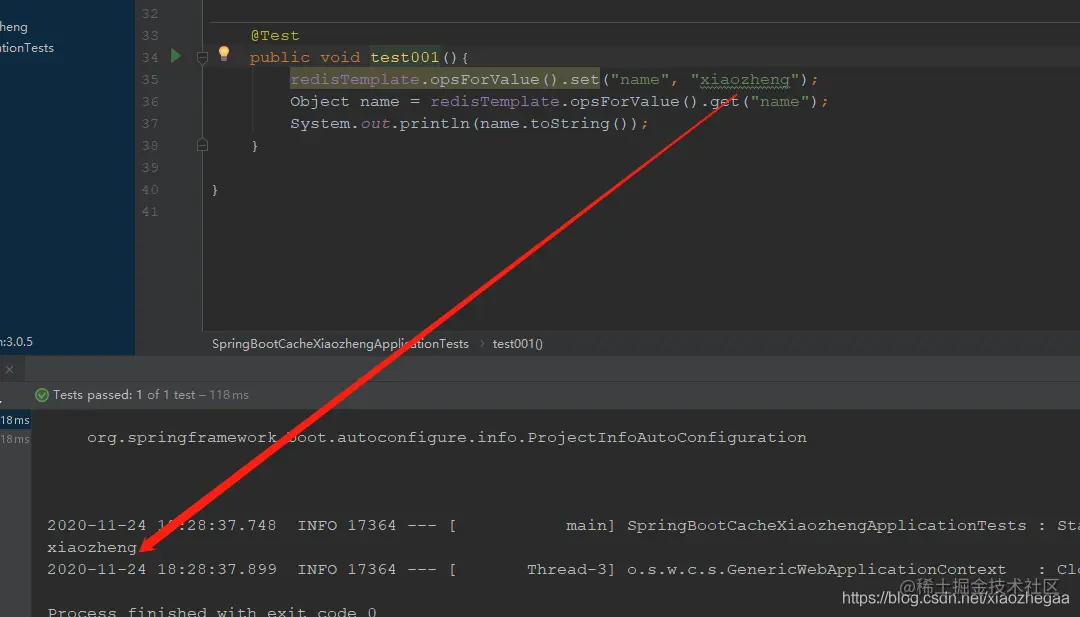Select the first 18ms test result row
The height and width of the screenshot is (617, 1080).
click(15, 420)
